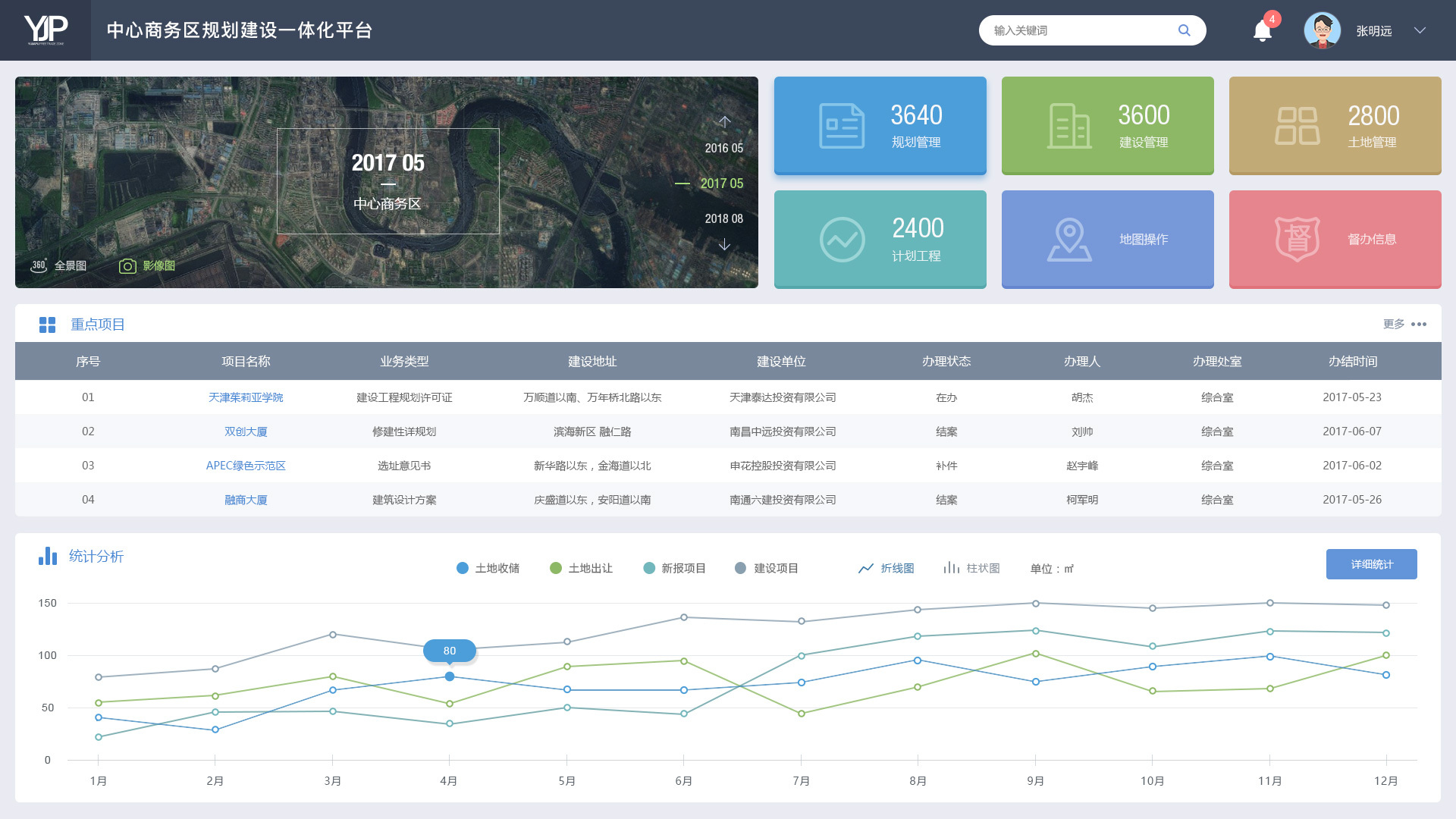Expand the user account dropdown chevron
The width and height of the screenshot is (1456, 819).
pos(1420,30)
